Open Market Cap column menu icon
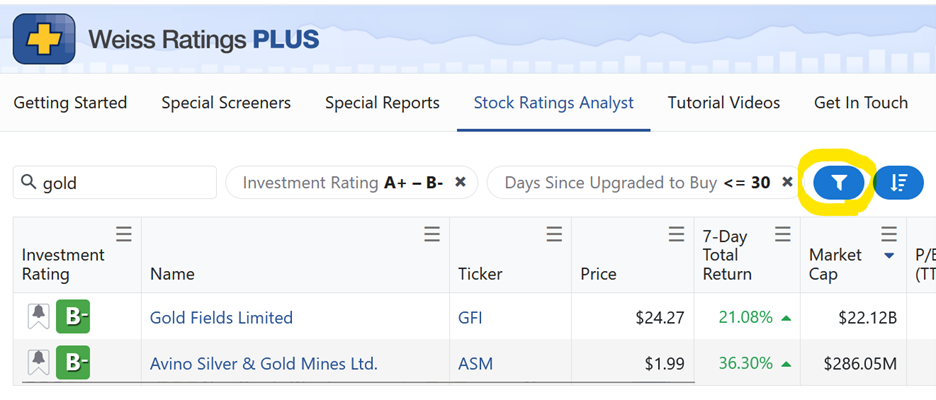 889,235
